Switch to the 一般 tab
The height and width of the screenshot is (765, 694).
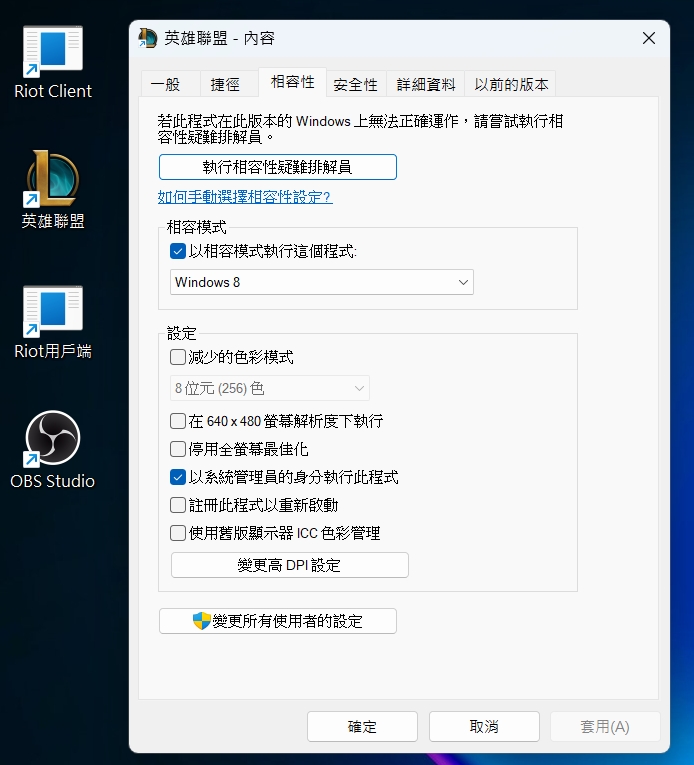point(170,84)
